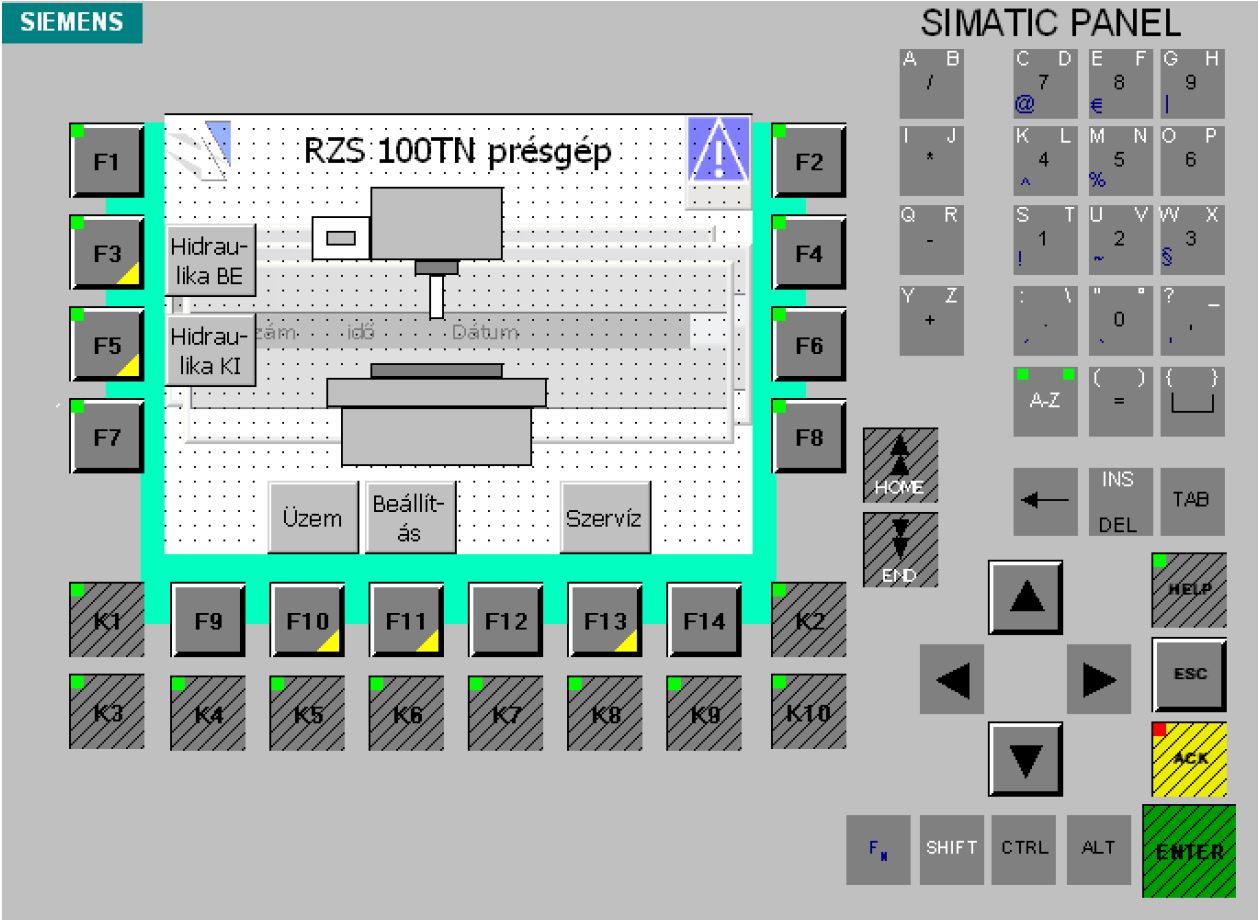Image resolution: width=1258 pixels, height=921 pixels.
Task: Click the Y Z plus key
Action: [931, 321]
